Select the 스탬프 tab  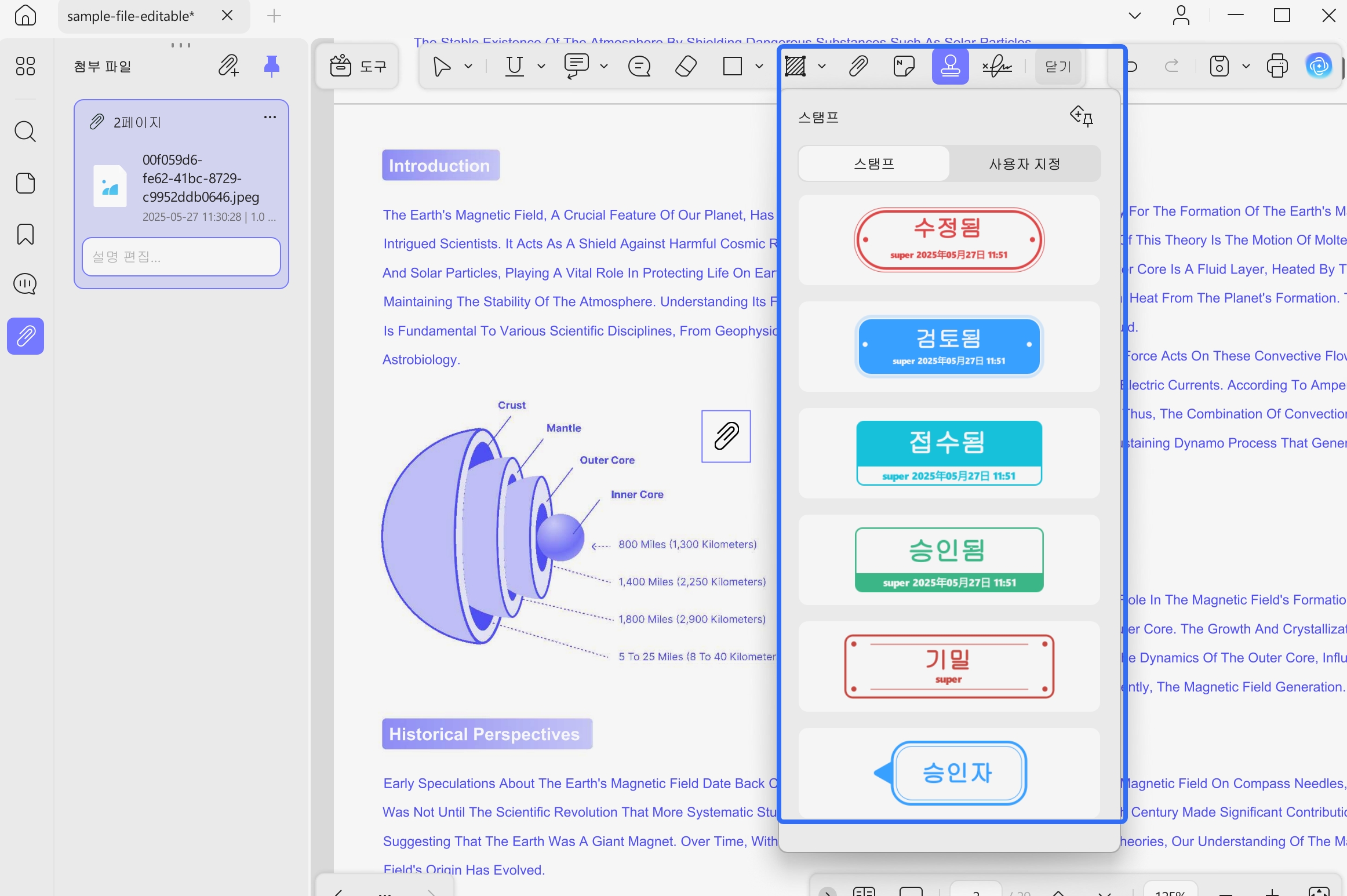[874, 164]
